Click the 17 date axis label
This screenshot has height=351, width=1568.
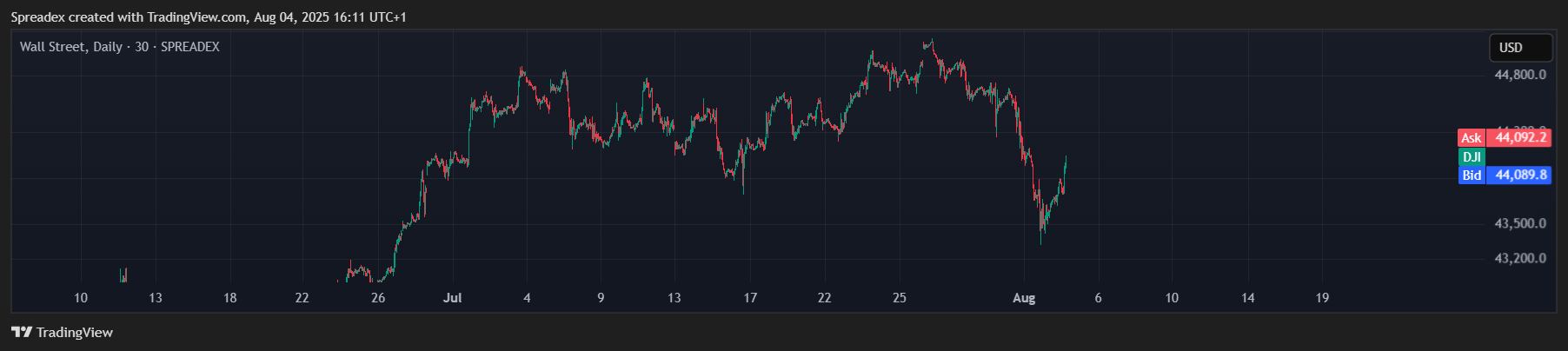coord(750,298)
